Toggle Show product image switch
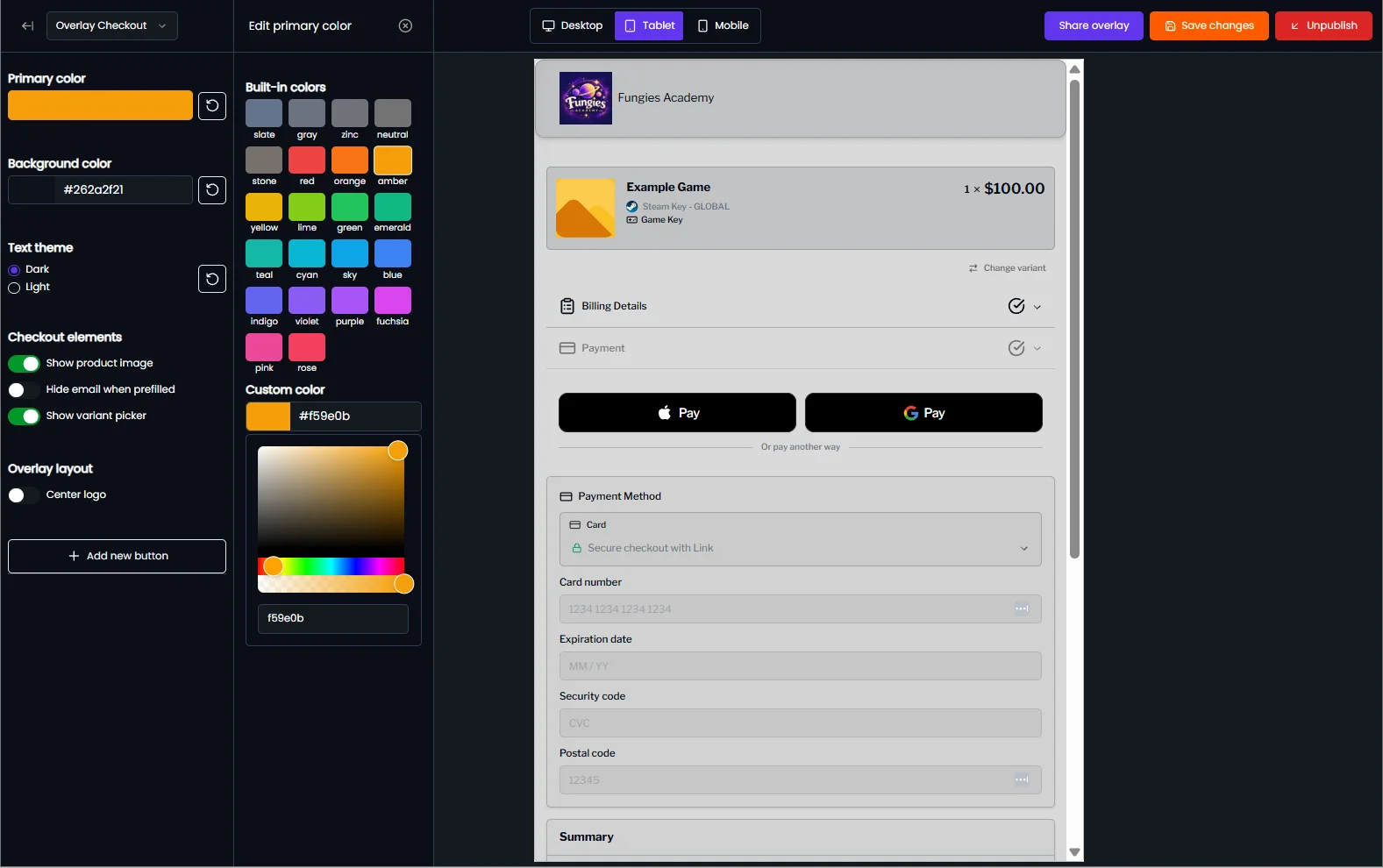The width and height of the screenshot is (1383, 868). pyautogui.click(x=25, y=364)
